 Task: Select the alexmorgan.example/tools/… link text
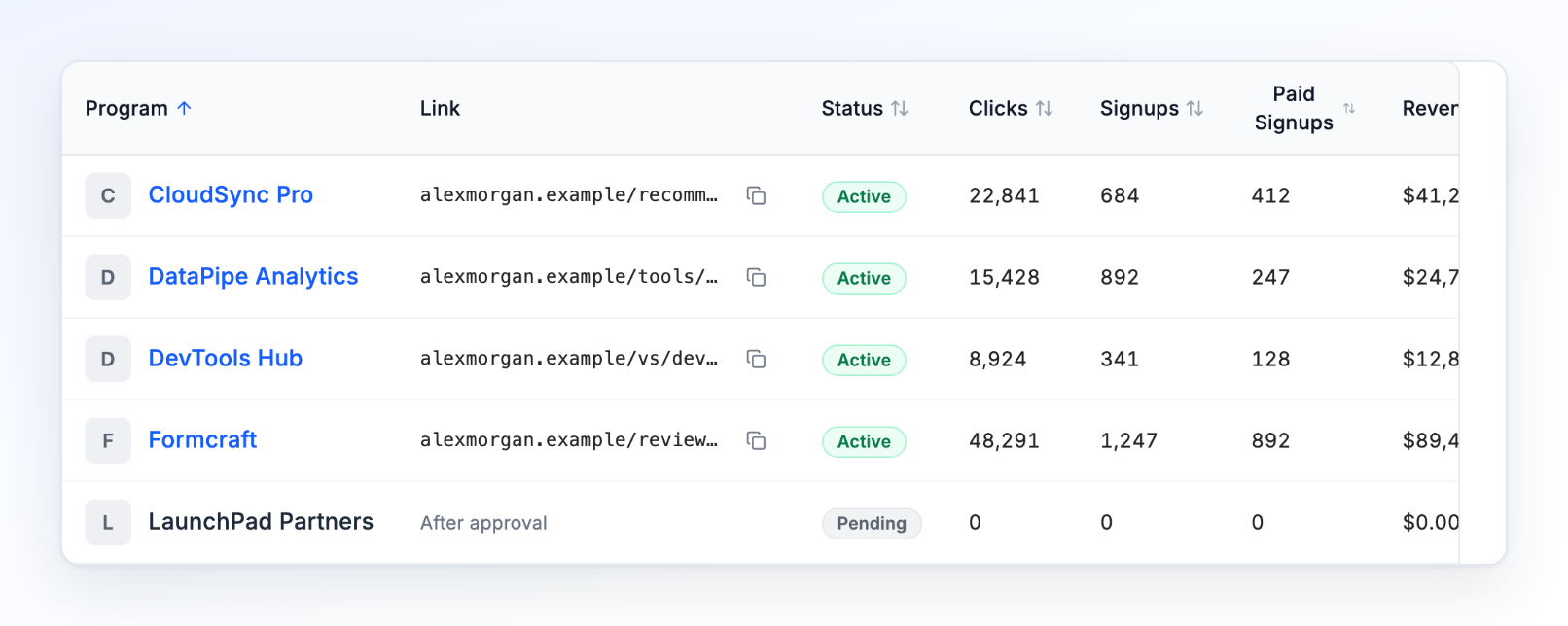coord(569,277)
